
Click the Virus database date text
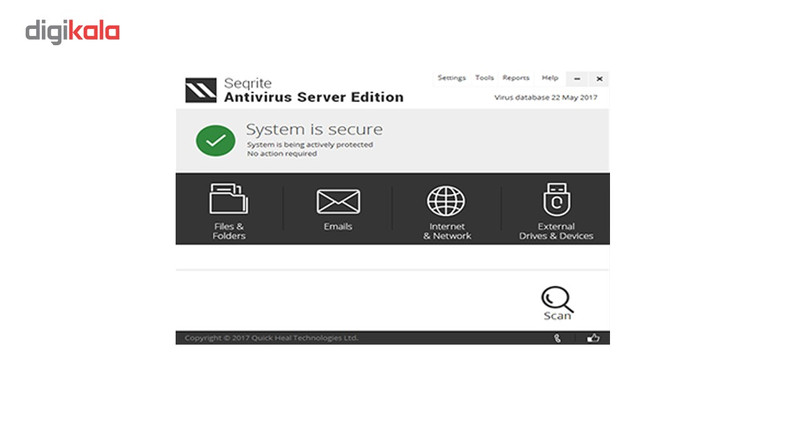[545, 98]
